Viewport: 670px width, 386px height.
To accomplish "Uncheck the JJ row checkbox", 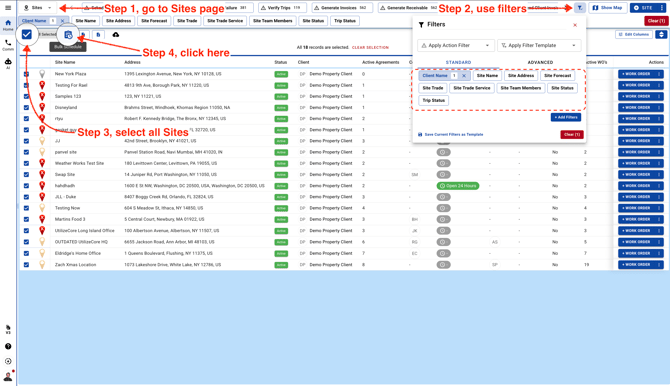I will coord(26,141).
